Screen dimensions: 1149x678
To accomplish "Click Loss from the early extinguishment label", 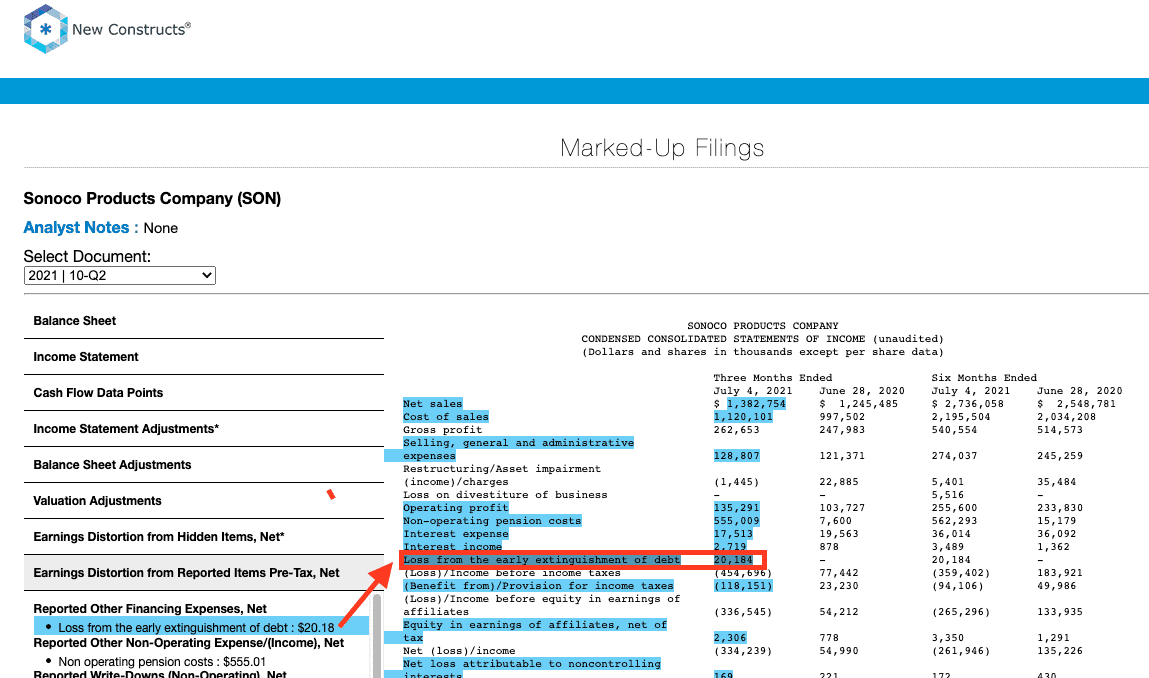I will tap(542, 560).
